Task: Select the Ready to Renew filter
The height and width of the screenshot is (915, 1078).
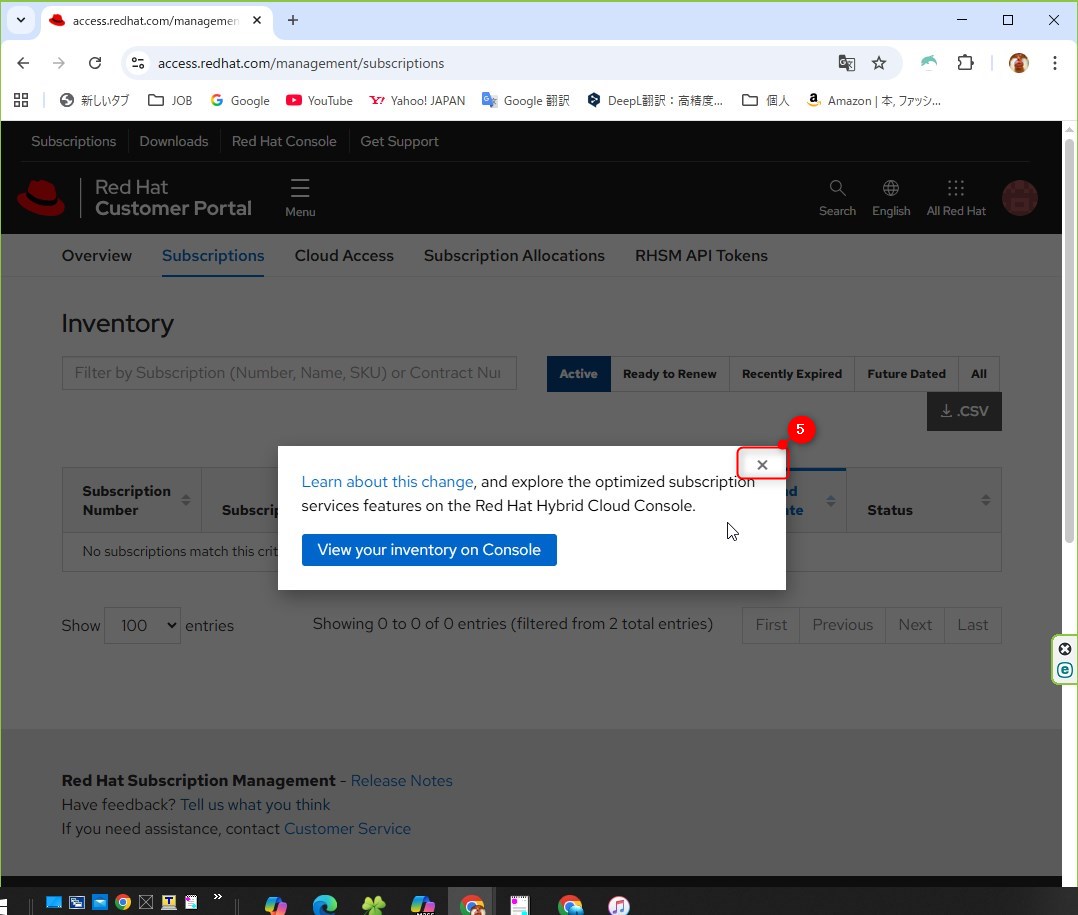Action: click(670, 374)
